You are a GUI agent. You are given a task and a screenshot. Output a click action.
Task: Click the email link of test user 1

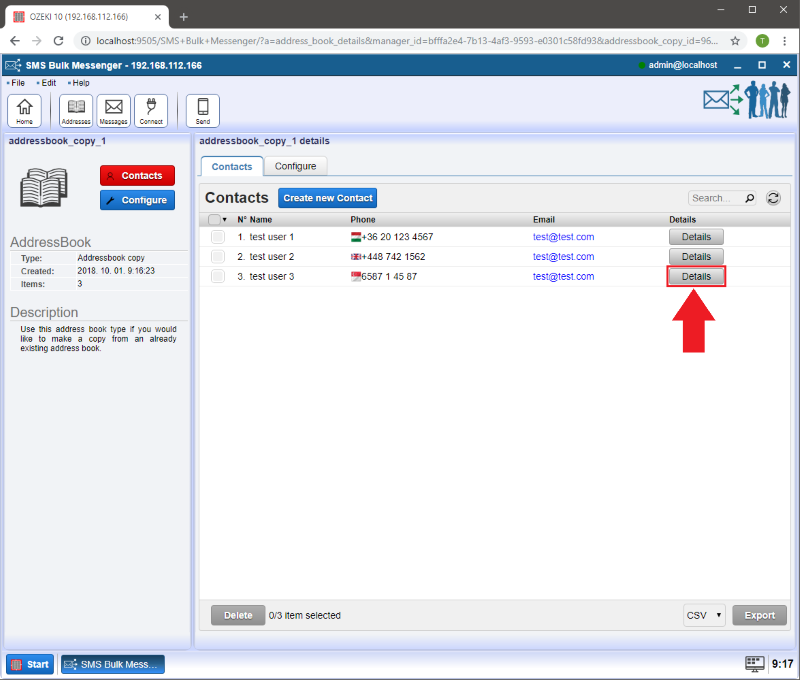[563, 237]
